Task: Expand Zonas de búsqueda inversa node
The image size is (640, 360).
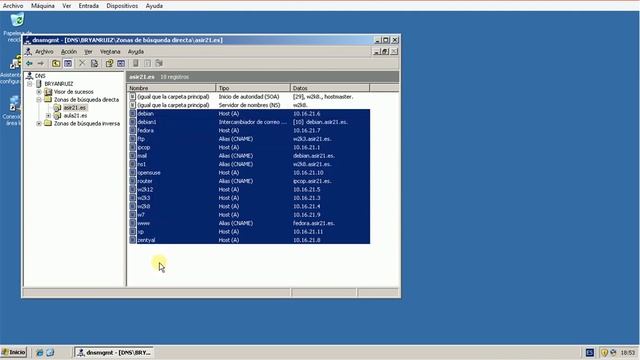Action: click(x=39, y=124)
